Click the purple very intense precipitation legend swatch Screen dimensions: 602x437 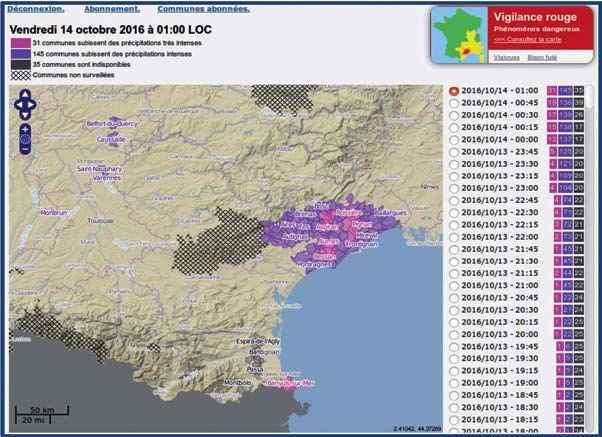(x=19, y=43)
